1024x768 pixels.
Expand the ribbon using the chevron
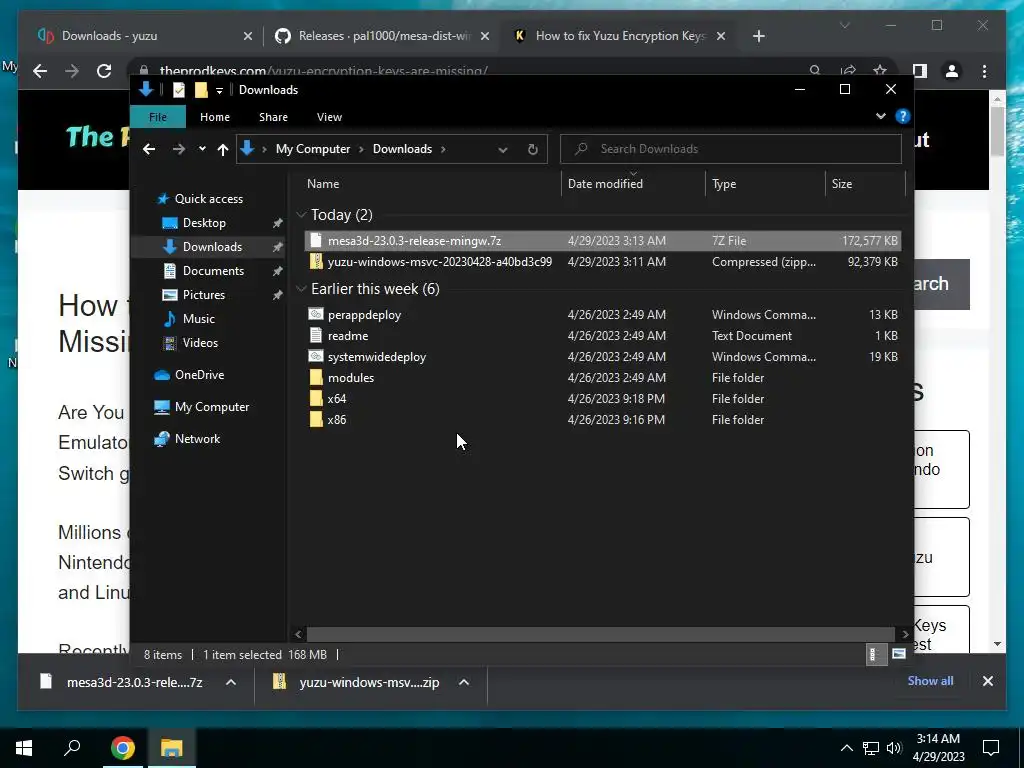[881, 116]
